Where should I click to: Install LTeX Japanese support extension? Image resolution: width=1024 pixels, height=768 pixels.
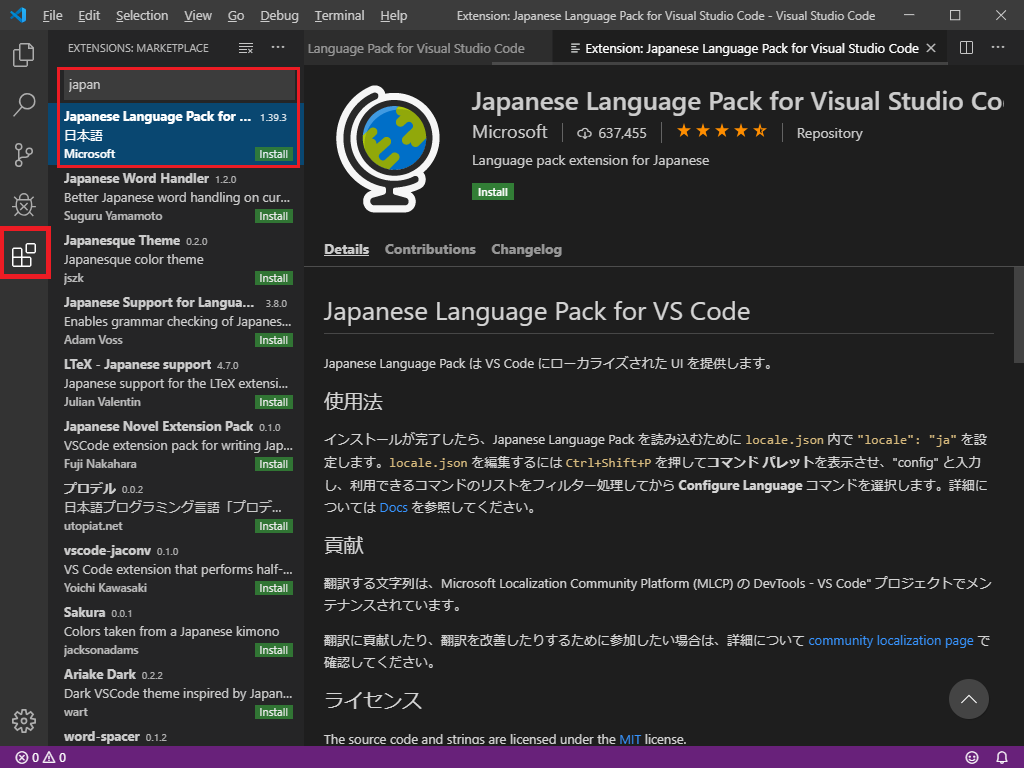[x=273, y=402]
